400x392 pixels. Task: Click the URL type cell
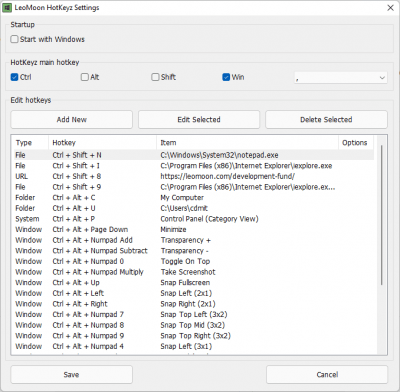click(x=22, y=176)
